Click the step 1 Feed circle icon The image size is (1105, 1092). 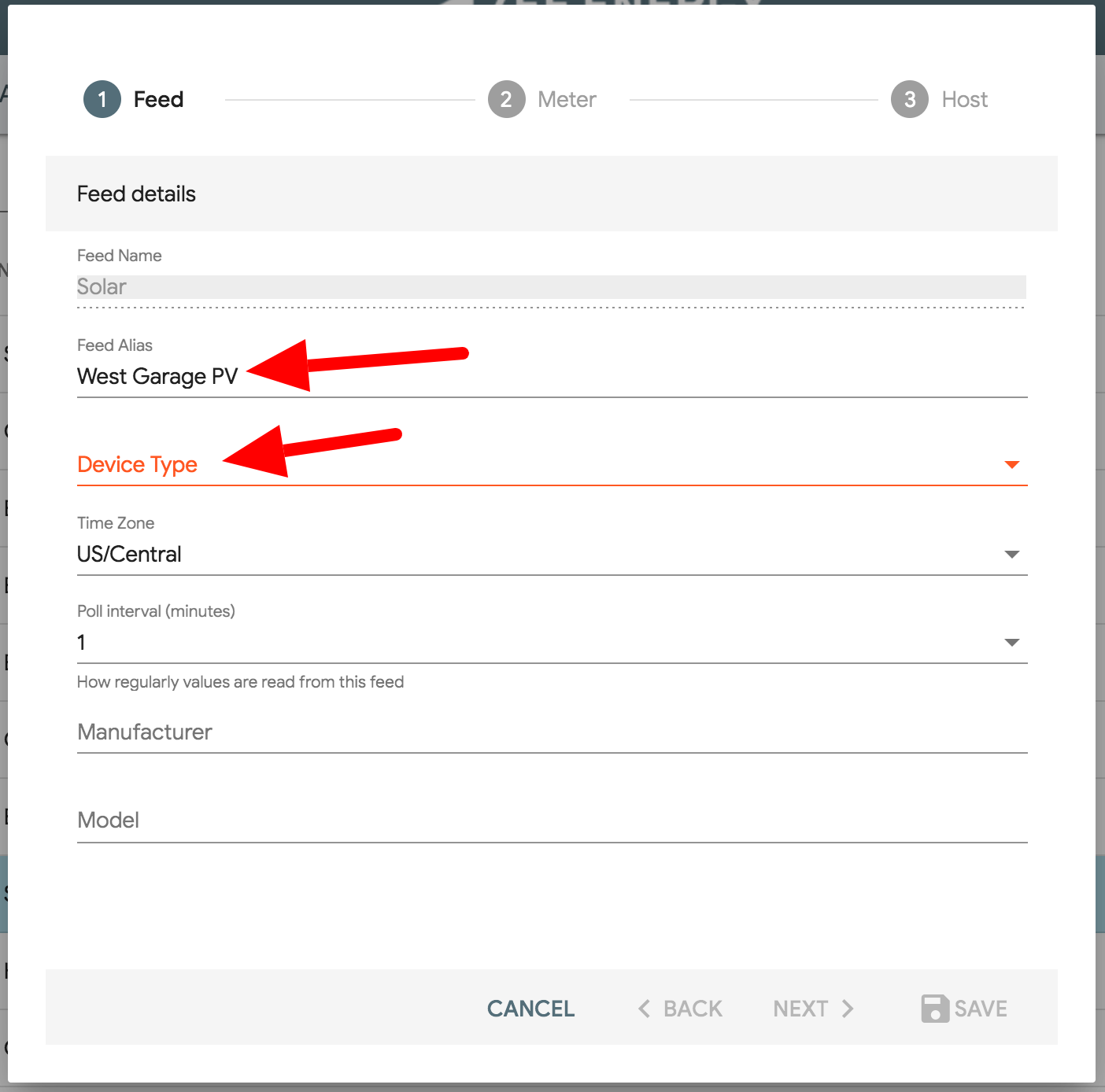(102, 99)
